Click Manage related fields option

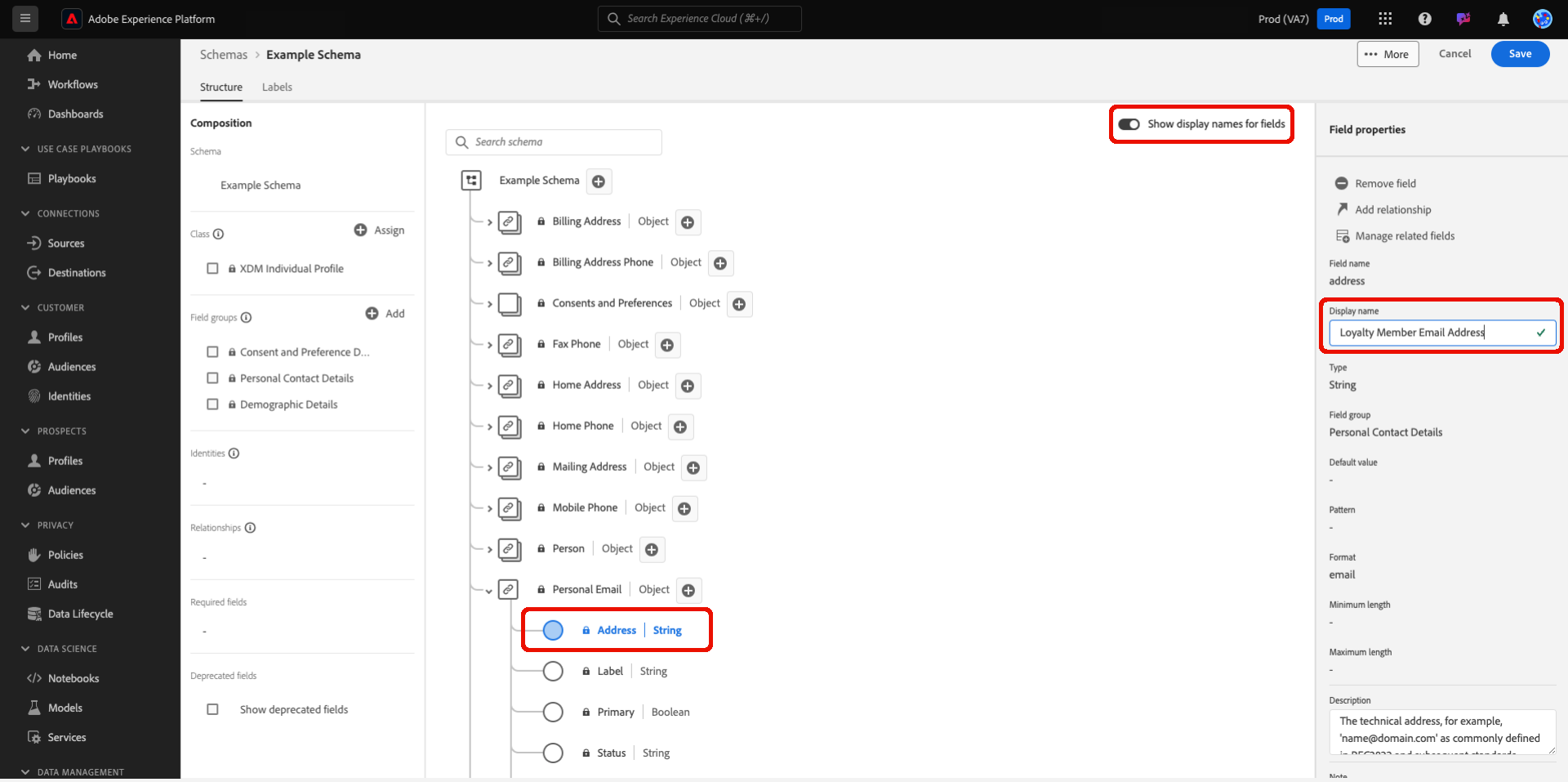point(1396,235)
